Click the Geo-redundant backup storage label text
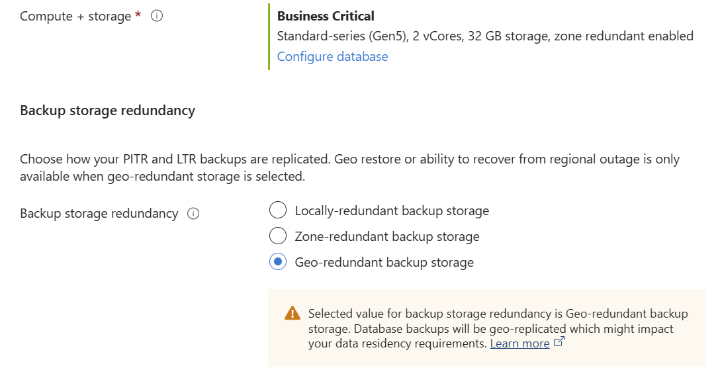Image resolution: width=720 pixels, height=372 pixels. (384, 262)
